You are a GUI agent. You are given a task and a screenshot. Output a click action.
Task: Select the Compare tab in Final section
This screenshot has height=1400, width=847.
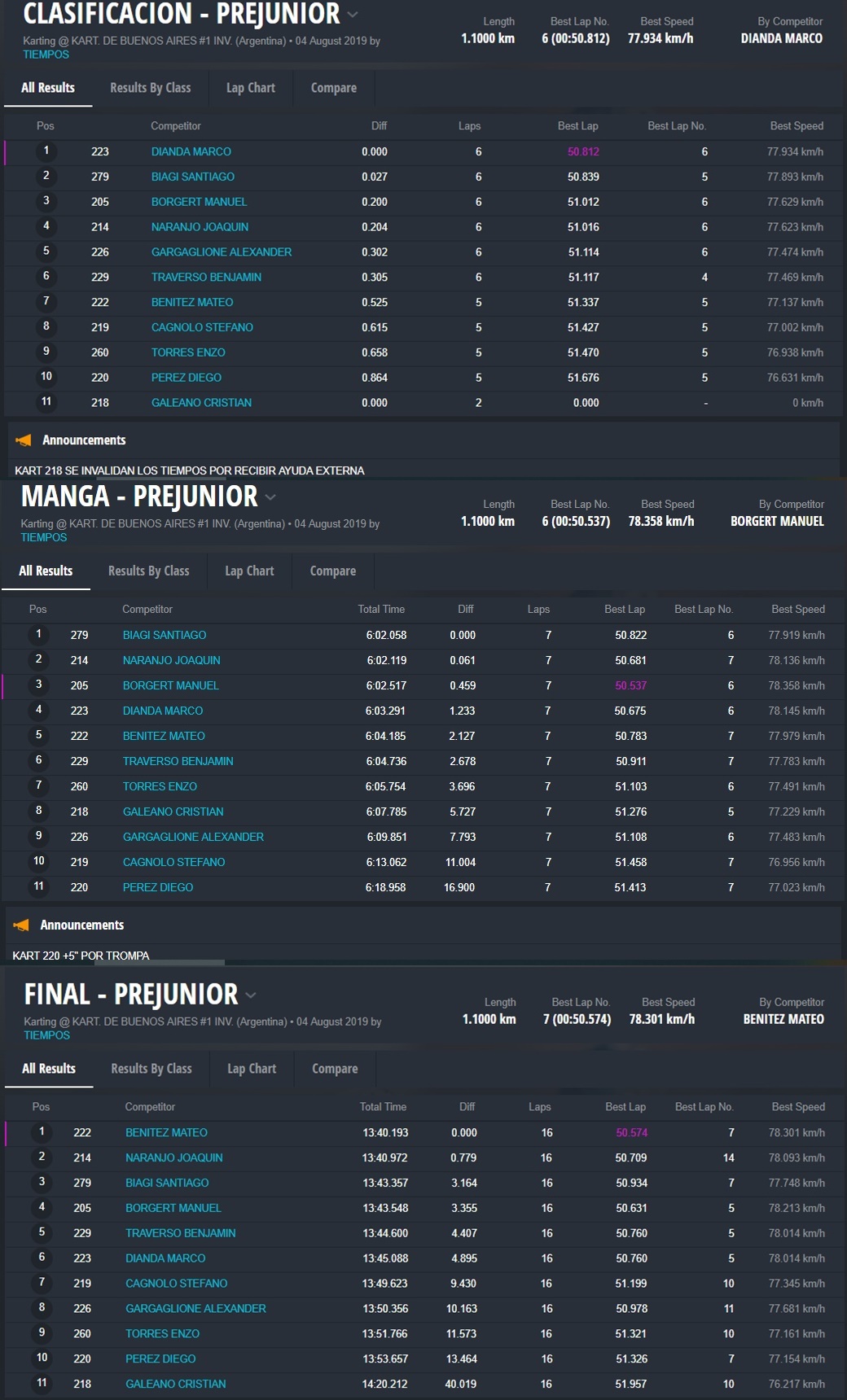click(335, 1069)
